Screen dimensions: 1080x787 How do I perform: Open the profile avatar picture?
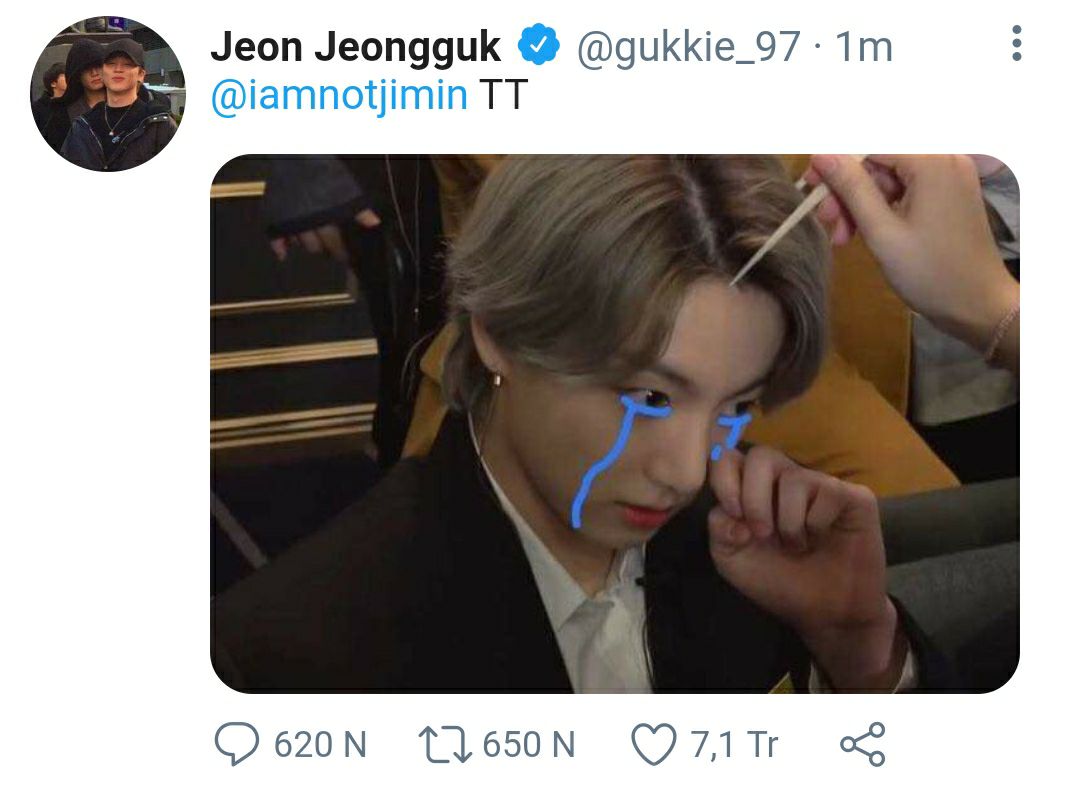(108, 94)
